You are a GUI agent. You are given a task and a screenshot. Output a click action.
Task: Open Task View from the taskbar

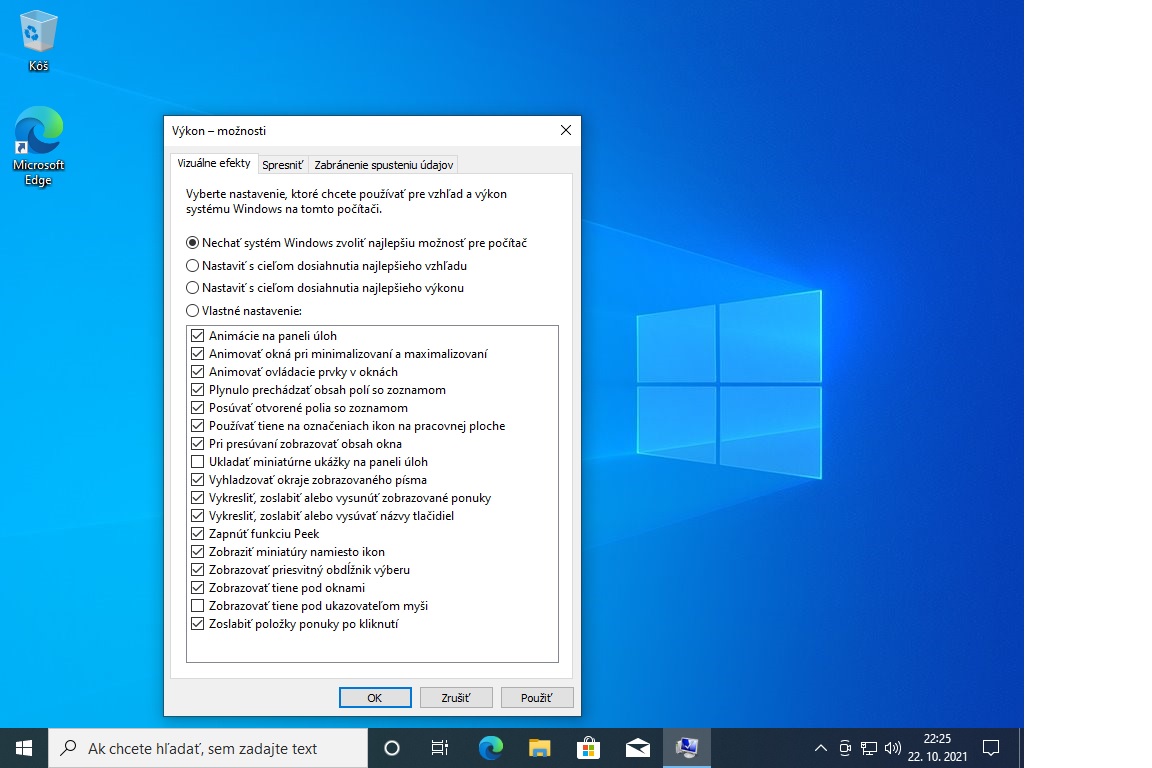pyautogui.click(x=439, y=748)
